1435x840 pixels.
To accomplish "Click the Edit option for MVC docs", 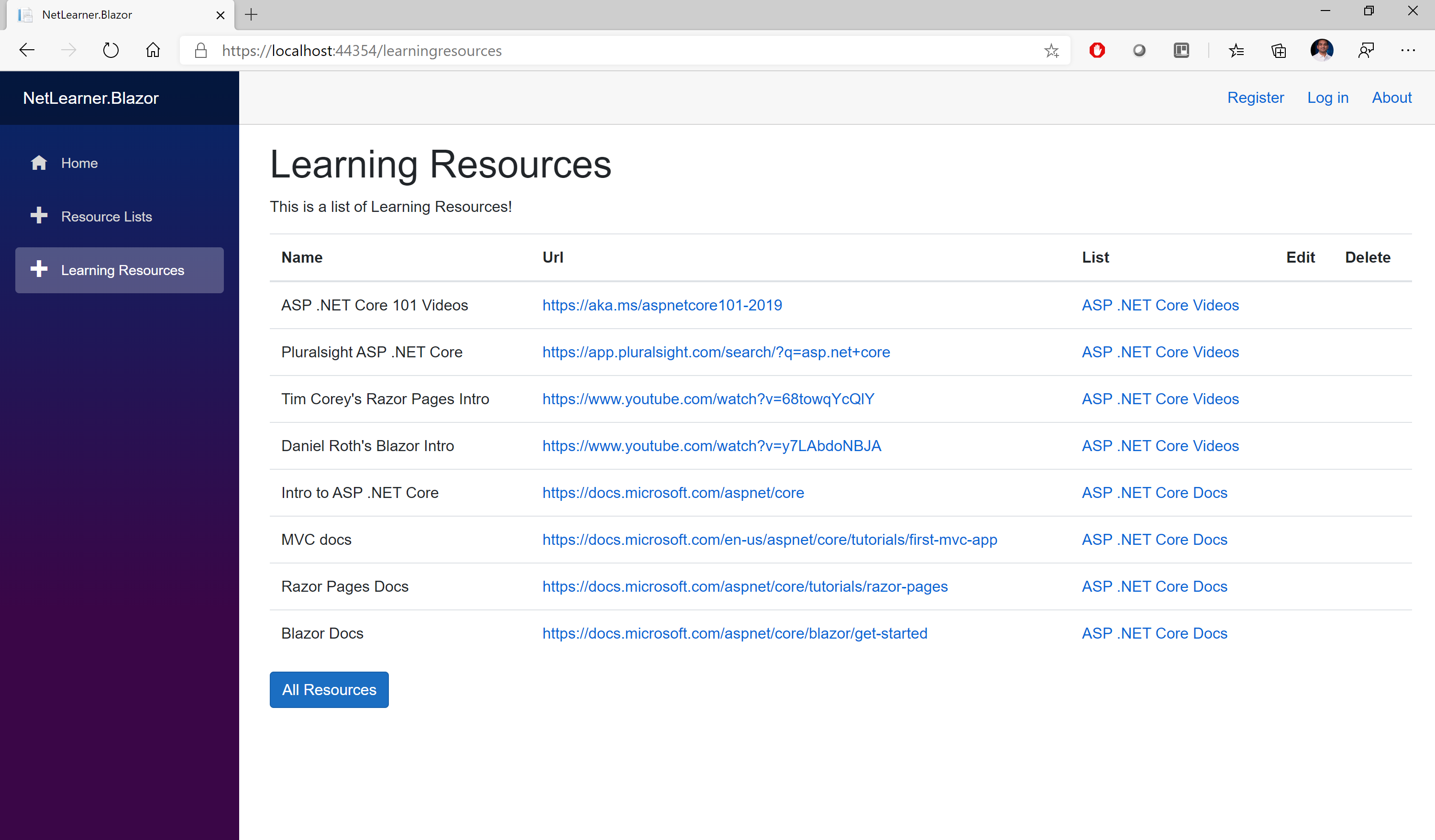I will coord(1301,539).
